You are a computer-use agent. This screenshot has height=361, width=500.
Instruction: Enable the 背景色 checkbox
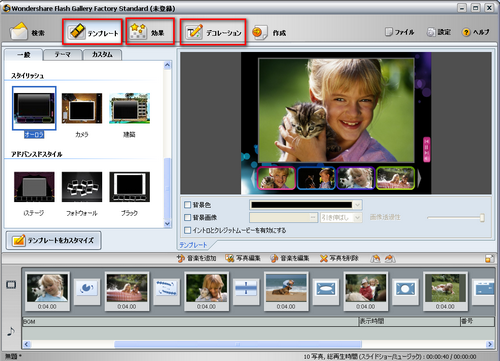pos(188,204)
